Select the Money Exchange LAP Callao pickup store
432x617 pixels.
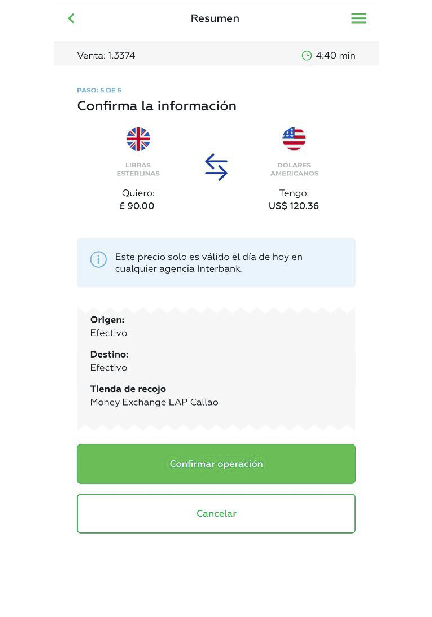click(154, 402)
